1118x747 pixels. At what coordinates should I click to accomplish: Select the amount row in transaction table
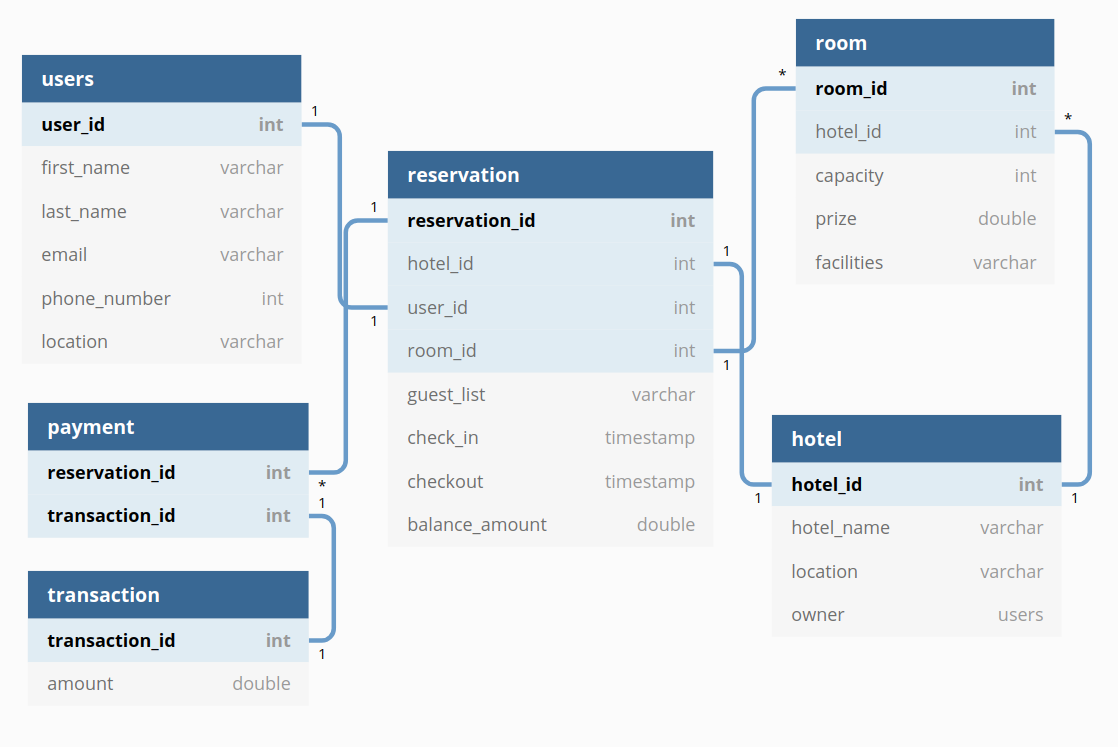tap(168, 684)
